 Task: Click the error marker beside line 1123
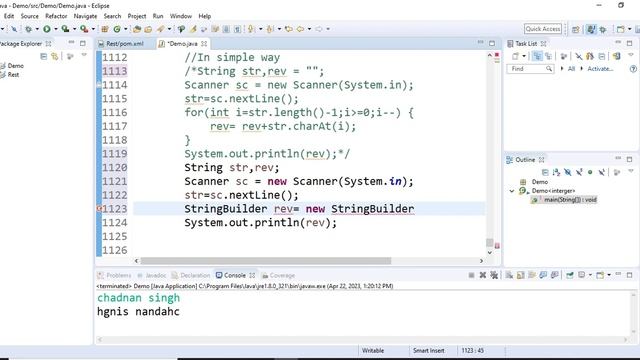pyautogui.click(x=99, y=209)
